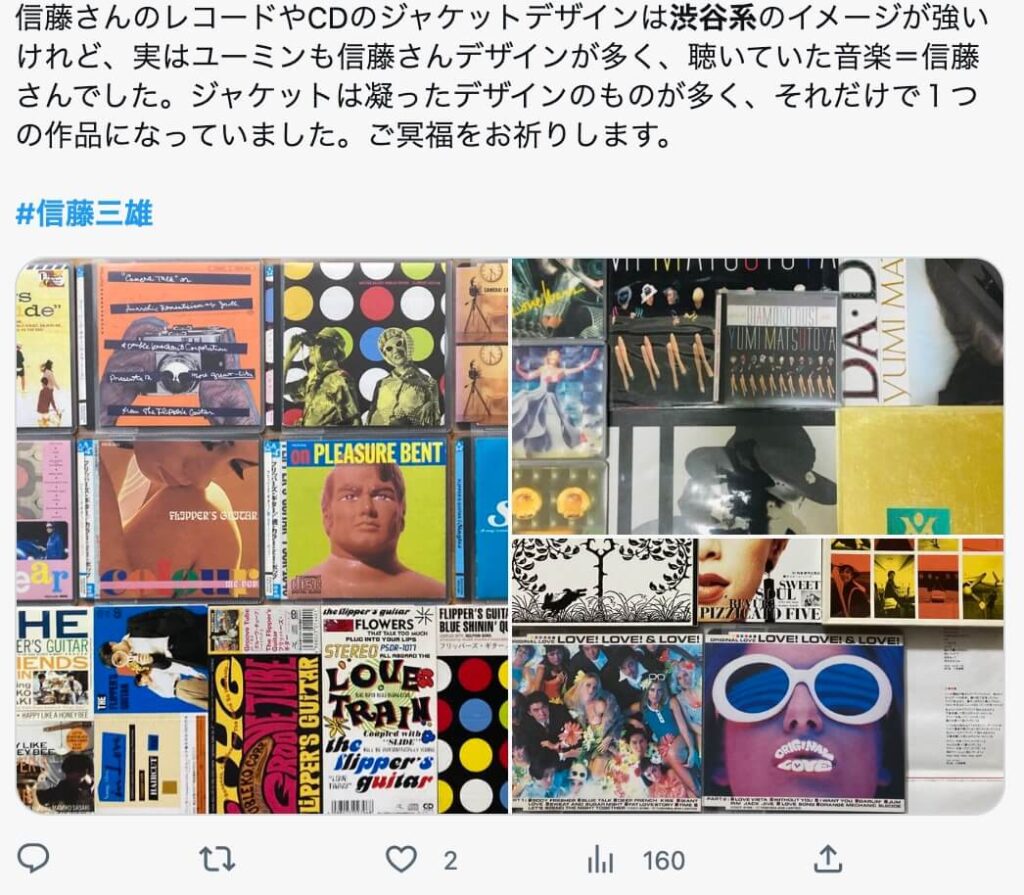
Task: Click the share upload icon
Action: 827,858
